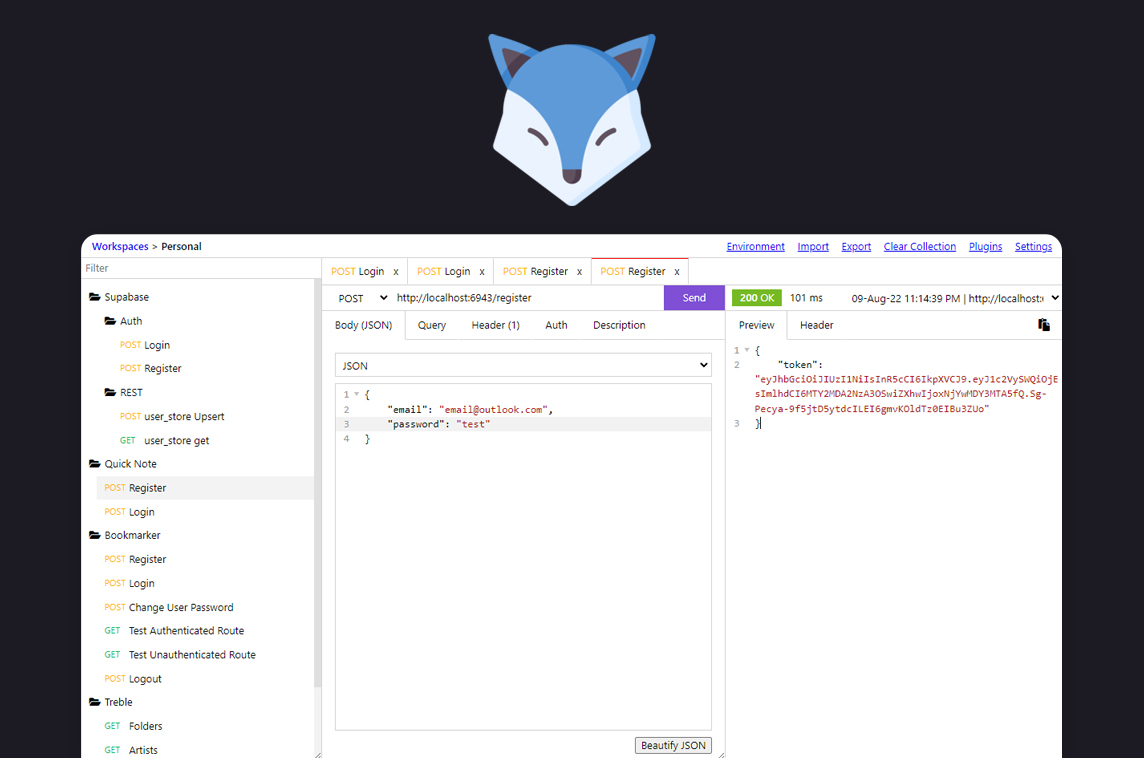The width and height of the screenshot is (1144, 758).
Task: Click the sidebar vertical scrollbar
Action: (317, 484)
